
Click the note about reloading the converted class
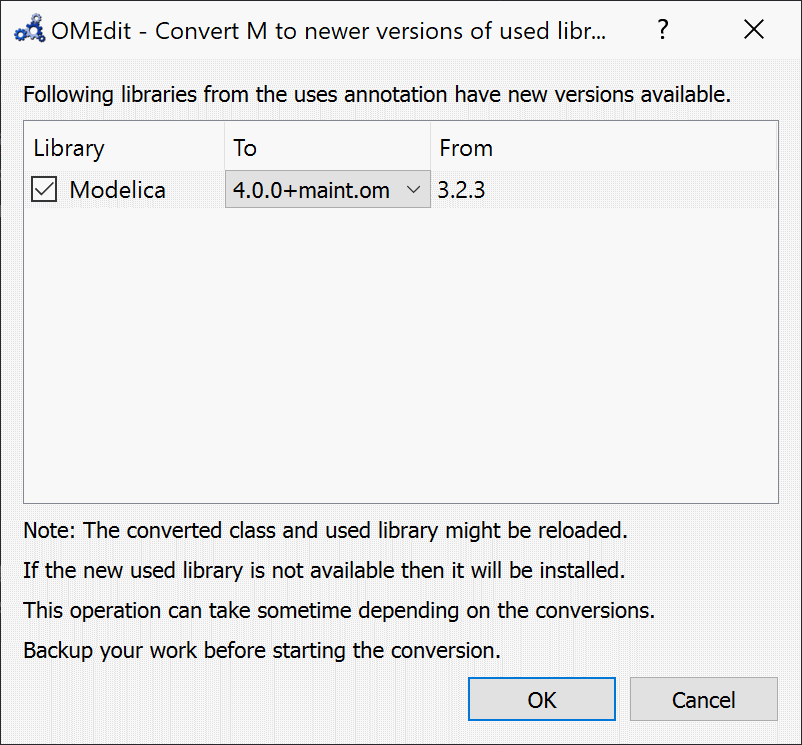(x=325, y=530)
